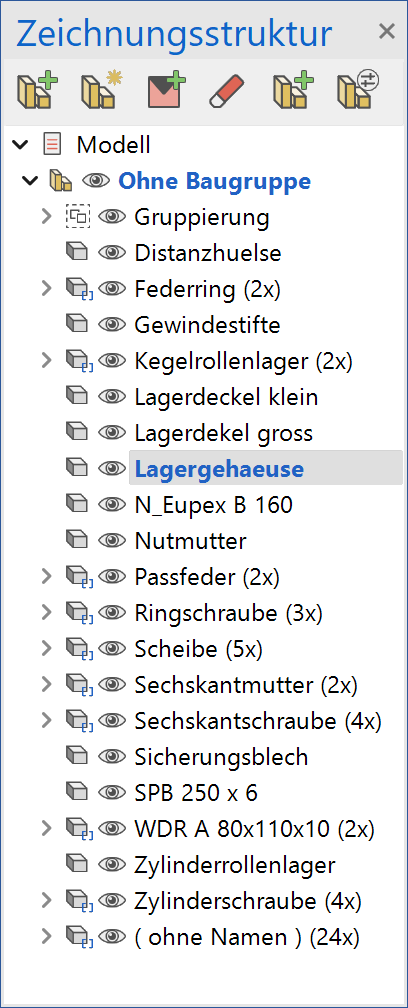Screen dimensions: 408x1008
Task: Toggle visibility eye of Lagergehaeuse
Action: coord(112,469)
